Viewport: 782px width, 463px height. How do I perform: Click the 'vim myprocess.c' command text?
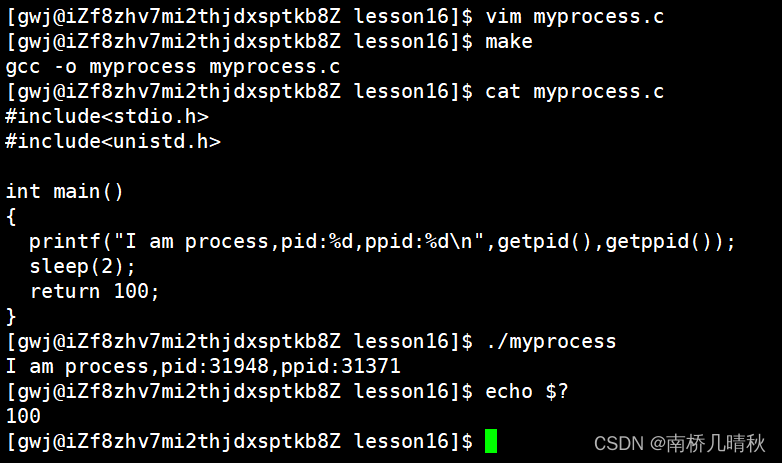(575, 16)
